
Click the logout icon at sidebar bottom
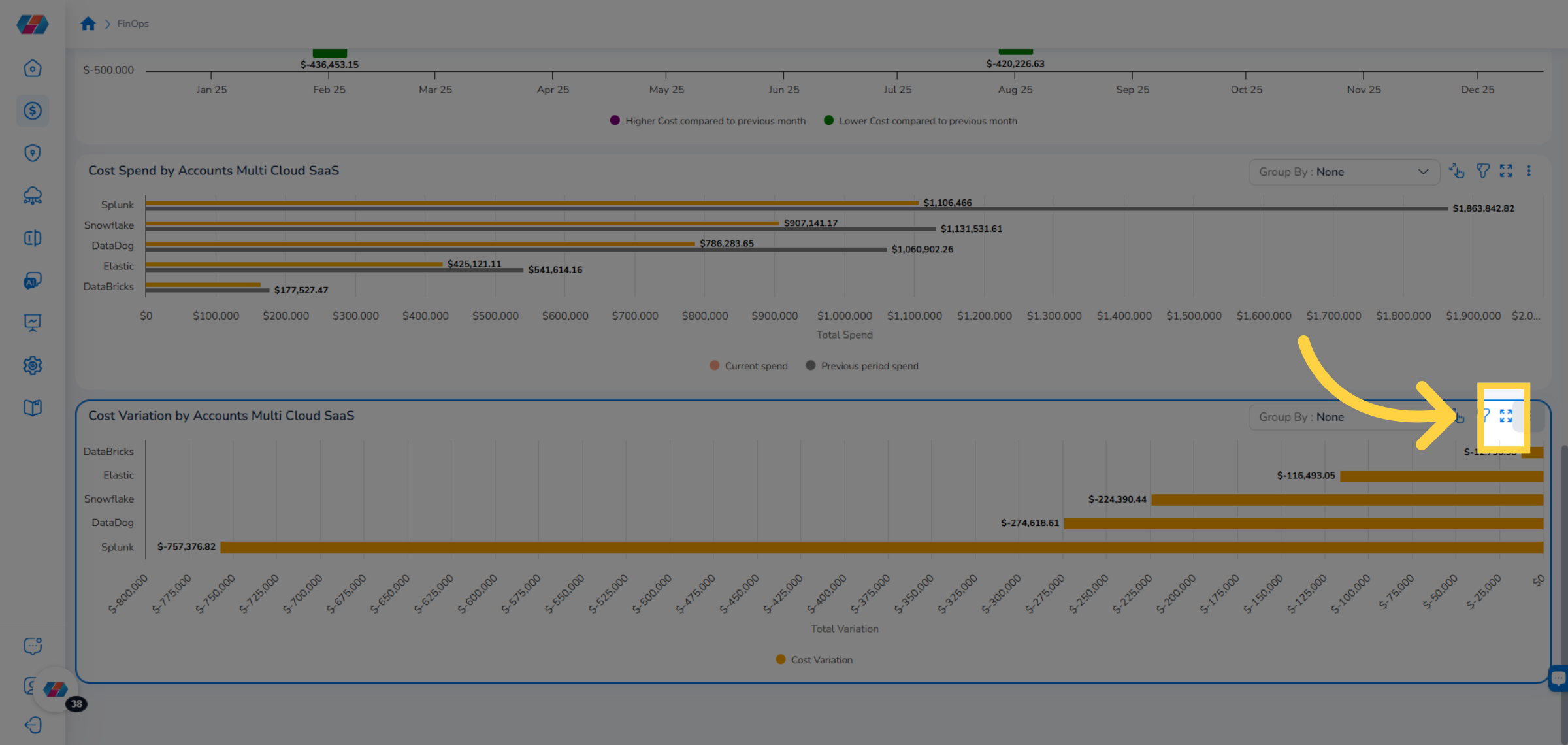(x=32, y=725)
